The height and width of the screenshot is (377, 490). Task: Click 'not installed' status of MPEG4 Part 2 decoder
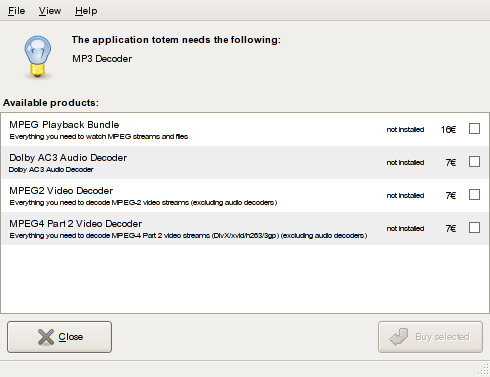point(405,228)
